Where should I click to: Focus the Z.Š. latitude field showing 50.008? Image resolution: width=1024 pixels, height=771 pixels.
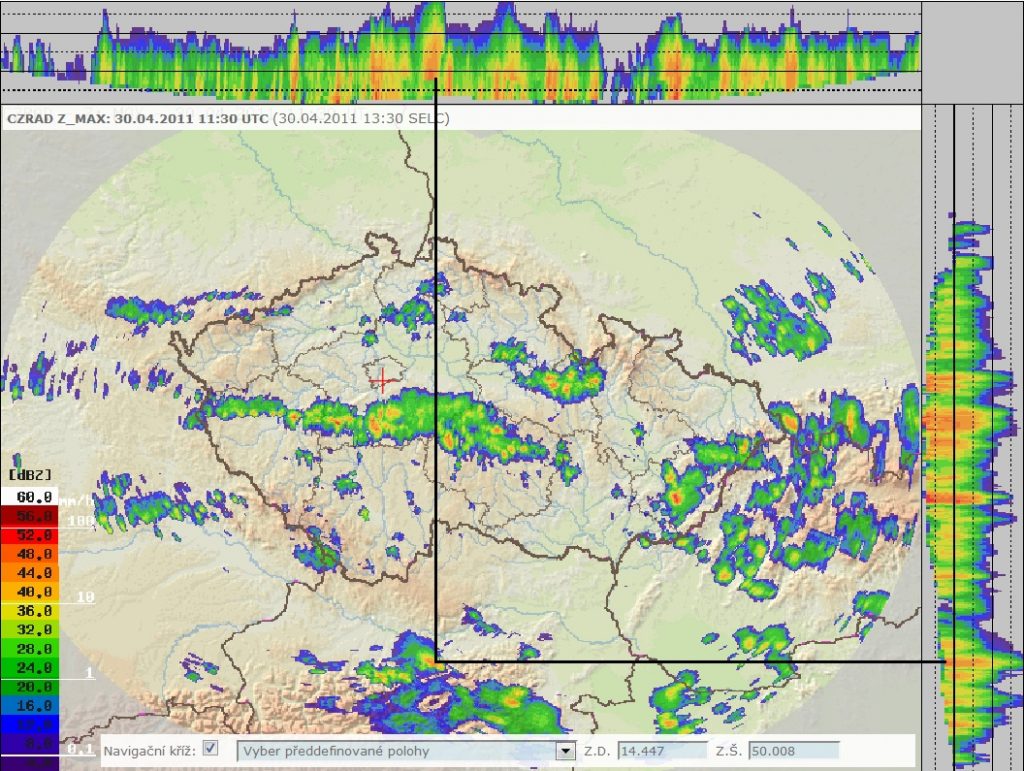793,751
